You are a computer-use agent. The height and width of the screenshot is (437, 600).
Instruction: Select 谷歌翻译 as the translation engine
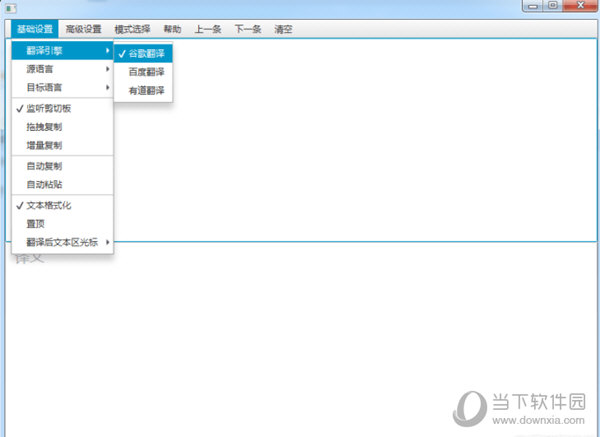(x=143, y=54)
